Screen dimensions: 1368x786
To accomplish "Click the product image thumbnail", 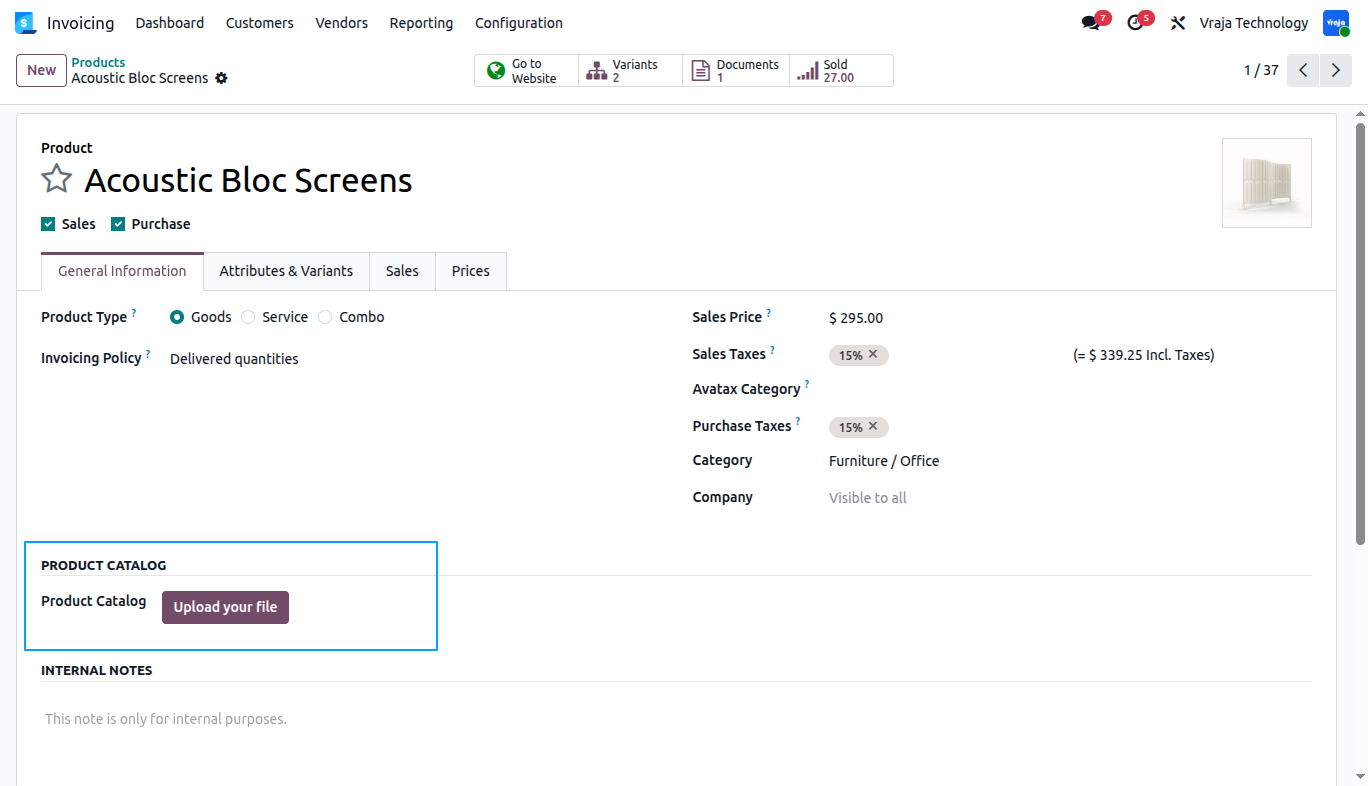I will tap(1267, 183).
